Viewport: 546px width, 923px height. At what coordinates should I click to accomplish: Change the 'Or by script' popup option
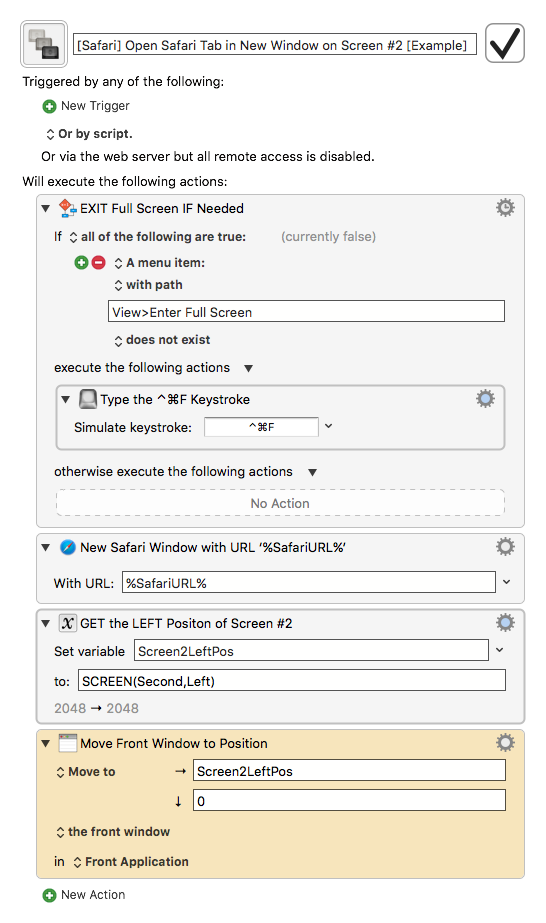coord(89,134)
